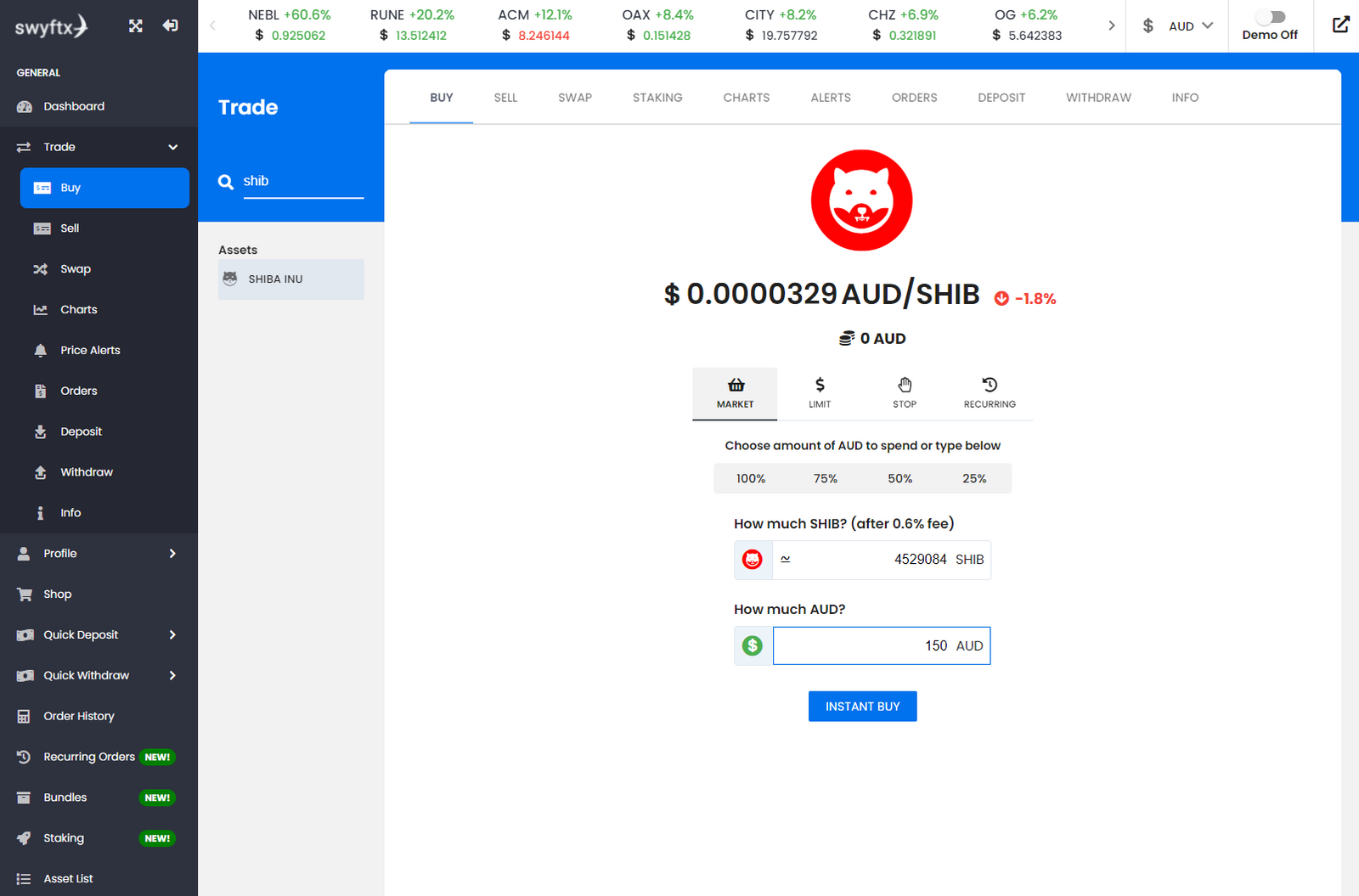Screen dimensions: 1359x896
Task: Open the ALERTS tab
Action: (x=831, y=98)
